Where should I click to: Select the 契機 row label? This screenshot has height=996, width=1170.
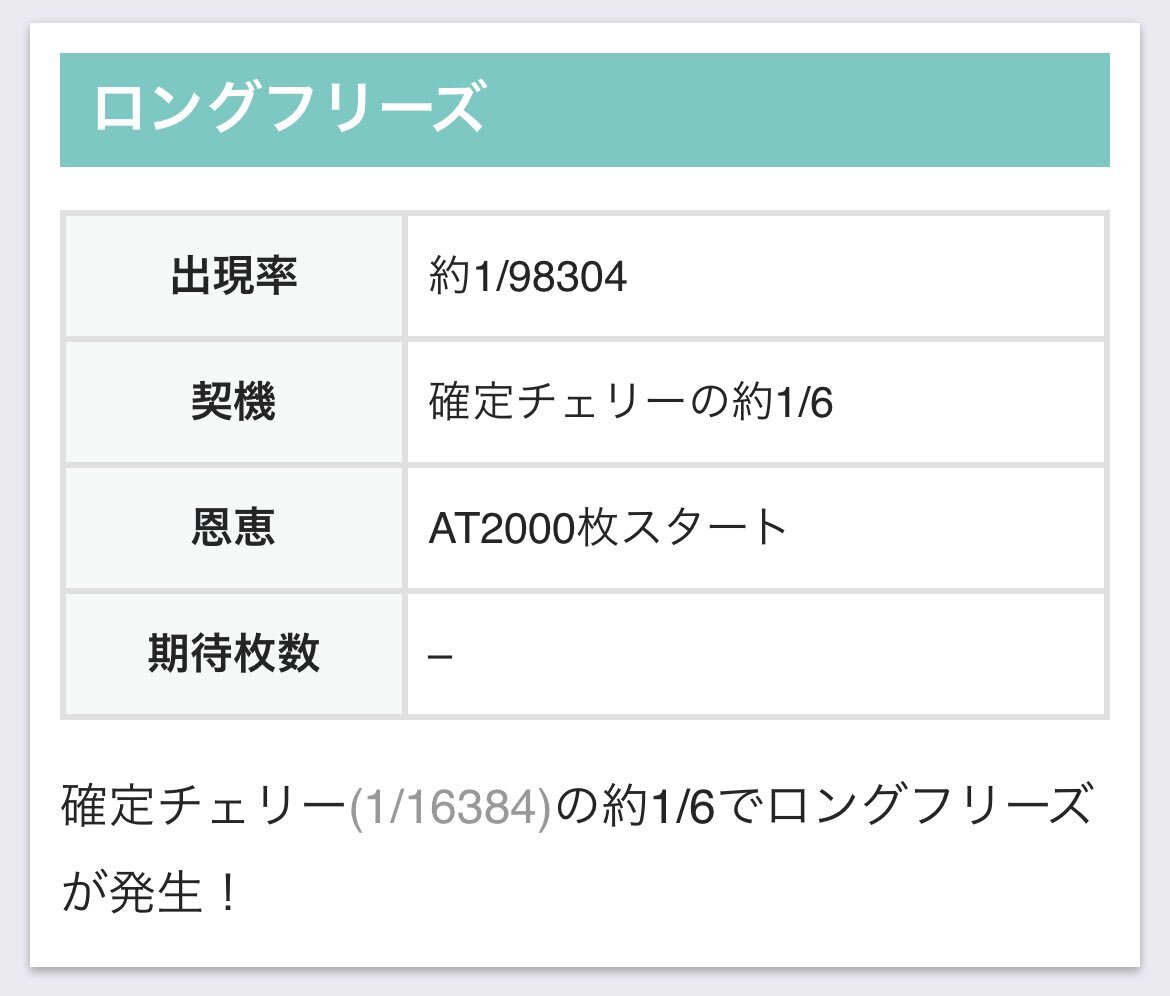click(x=234, y=401)
